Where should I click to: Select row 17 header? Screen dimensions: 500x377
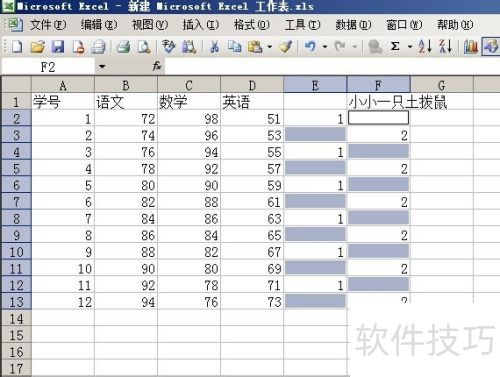tap(16, 368)
